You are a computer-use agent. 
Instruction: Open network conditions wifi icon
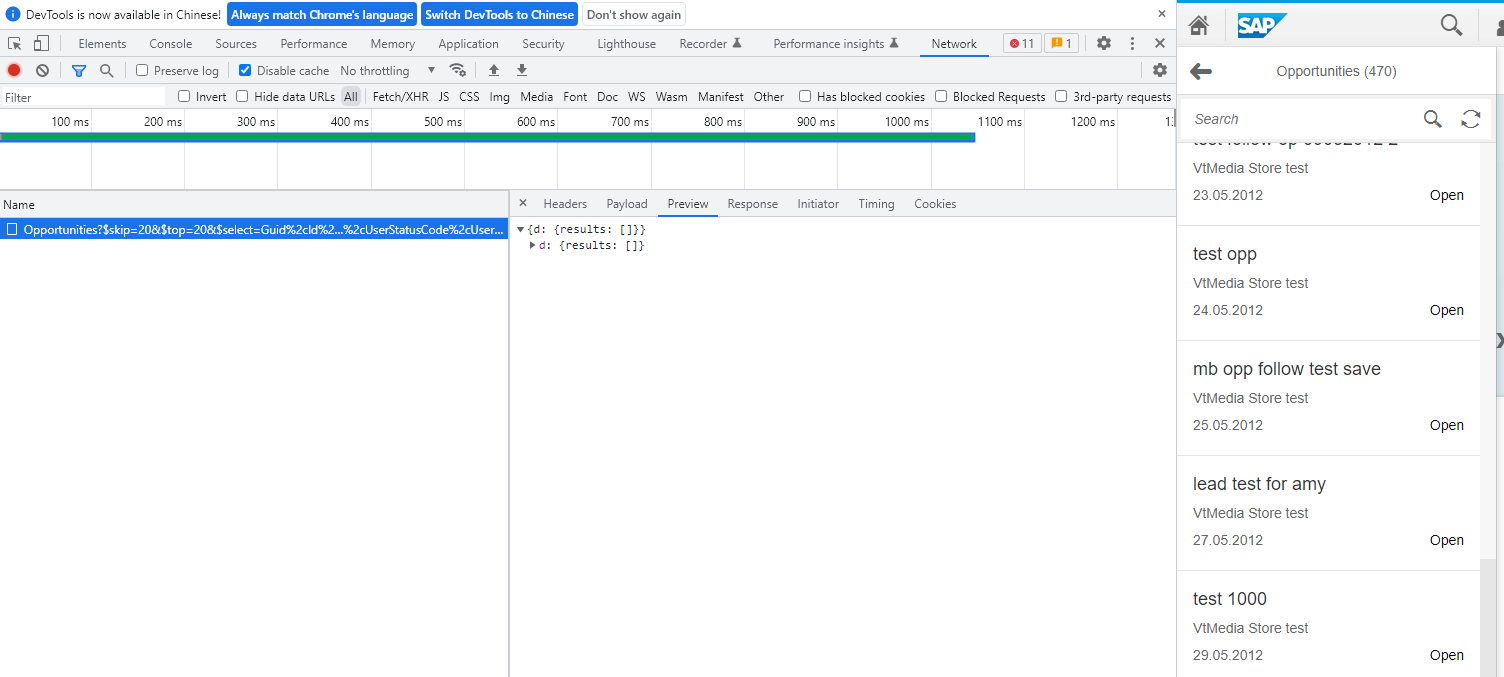pos(458,70)
